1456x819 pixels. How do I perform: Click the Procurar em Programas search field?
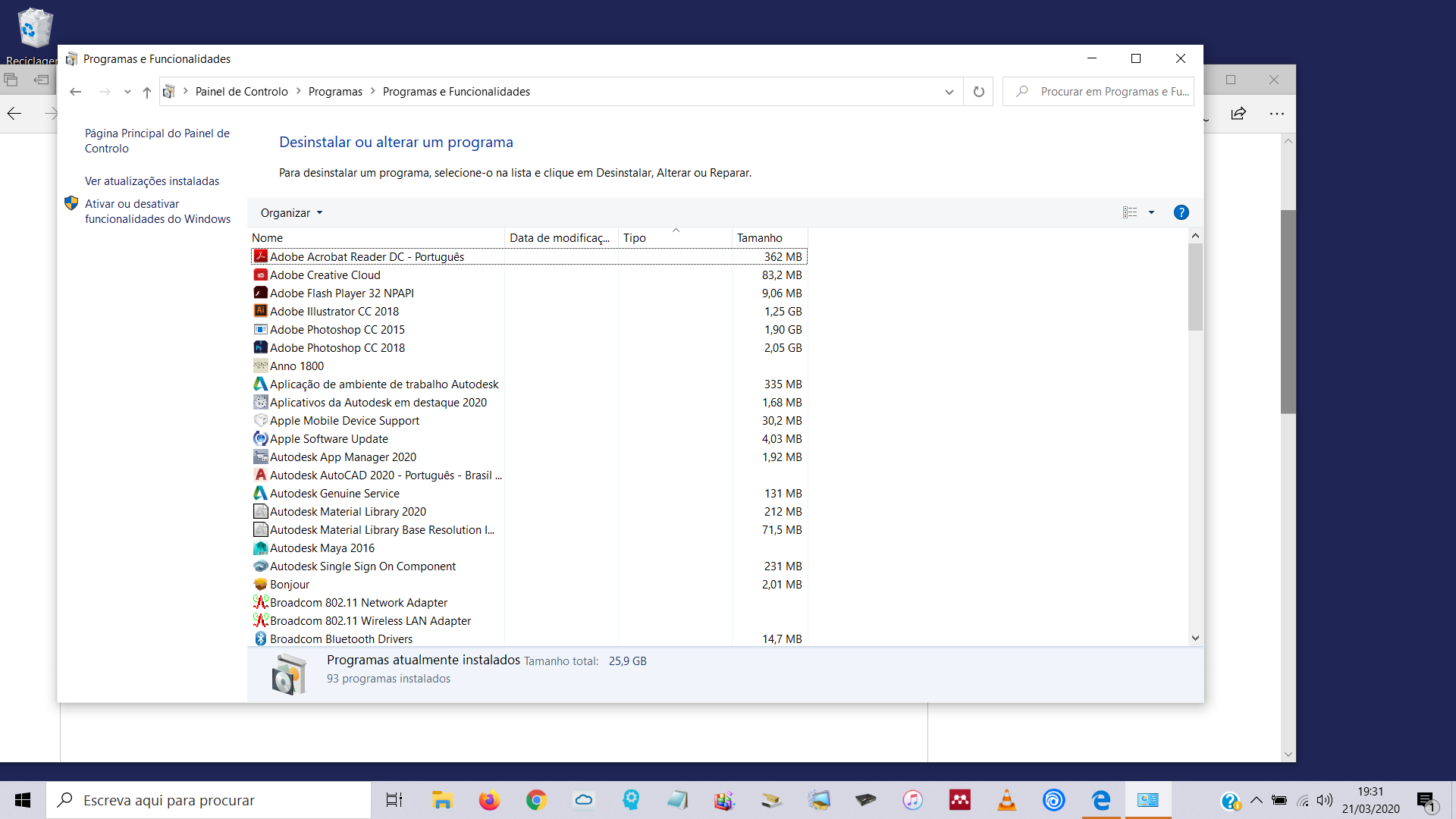tap(1098, 92)
